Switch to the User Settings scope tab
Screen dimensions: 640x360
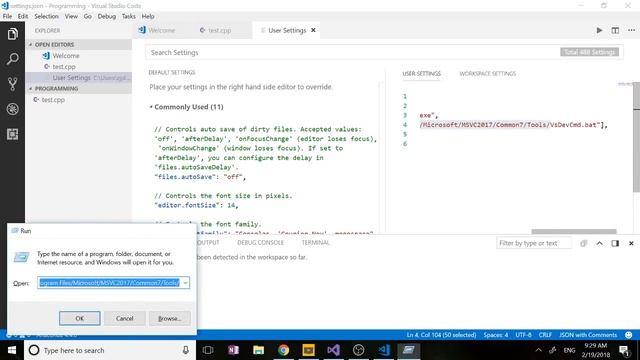(421, 73)
